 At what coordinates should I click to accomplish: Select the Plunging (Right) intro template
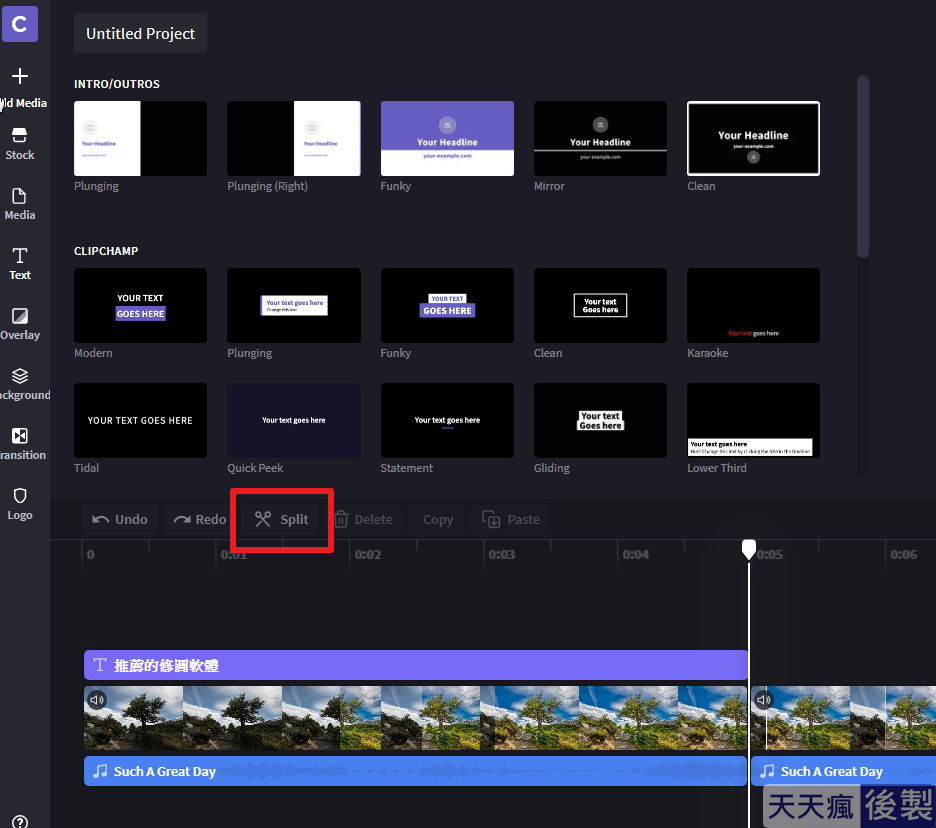[x=294, y=138]
